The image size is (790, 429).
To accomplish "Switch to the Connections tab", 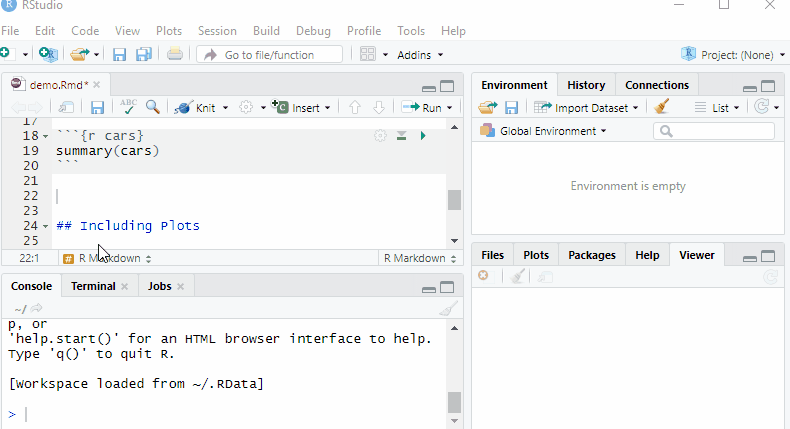I will (x=656, y=85).
